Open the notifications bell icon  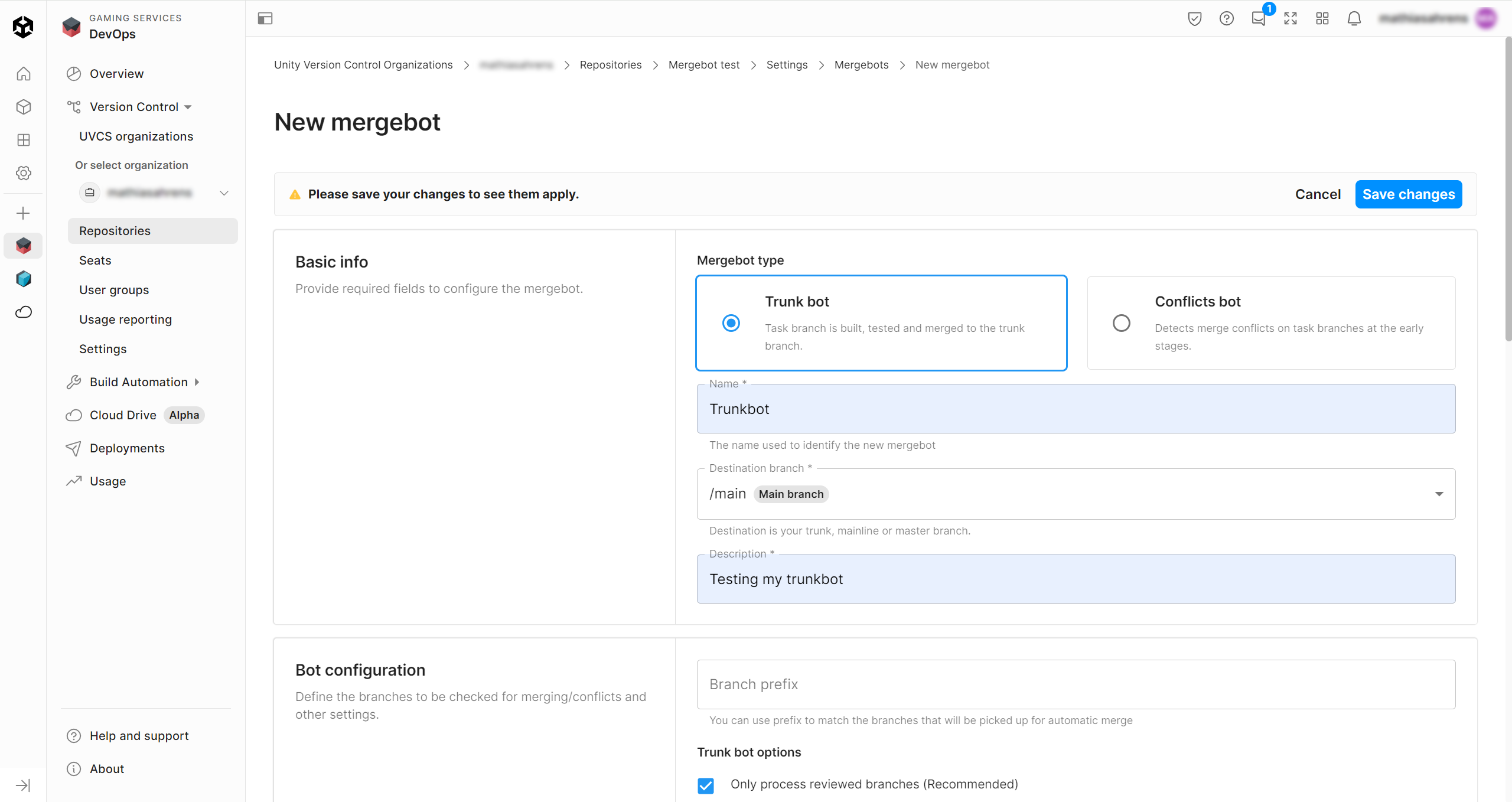tap(1354, 18)
